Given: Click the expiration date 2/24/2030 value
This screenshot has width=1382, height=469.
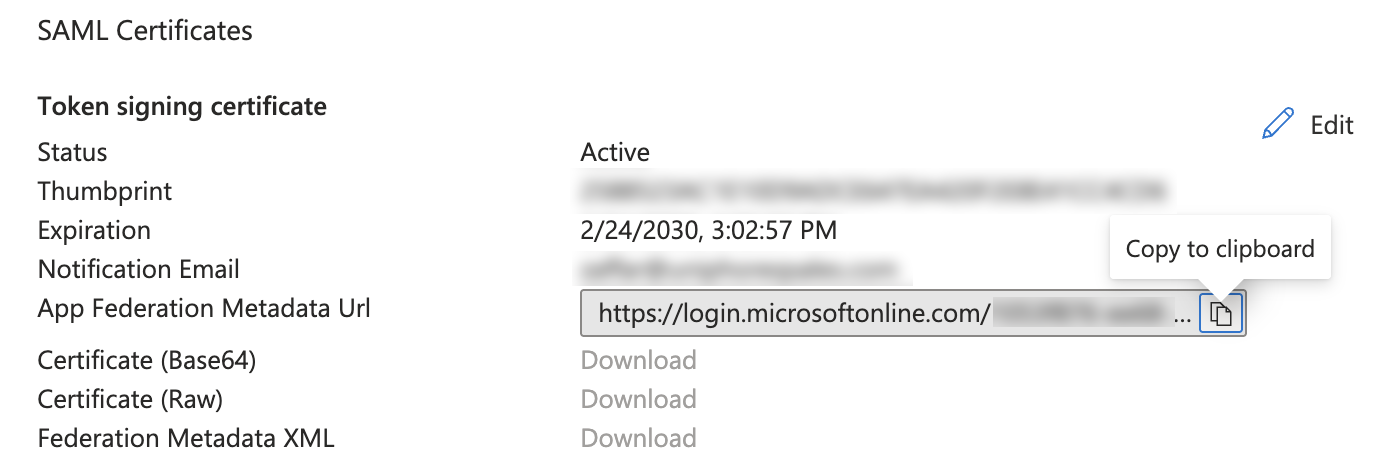Looking at the screenshot, I should [x=709, y=231].
